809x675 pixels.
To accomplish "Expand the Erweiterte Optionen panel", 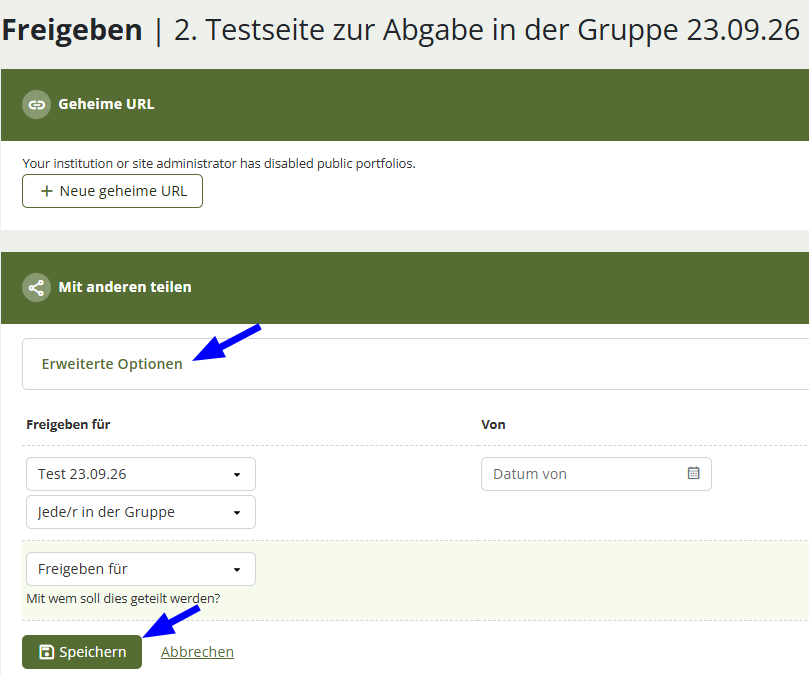I will (112, 364).
